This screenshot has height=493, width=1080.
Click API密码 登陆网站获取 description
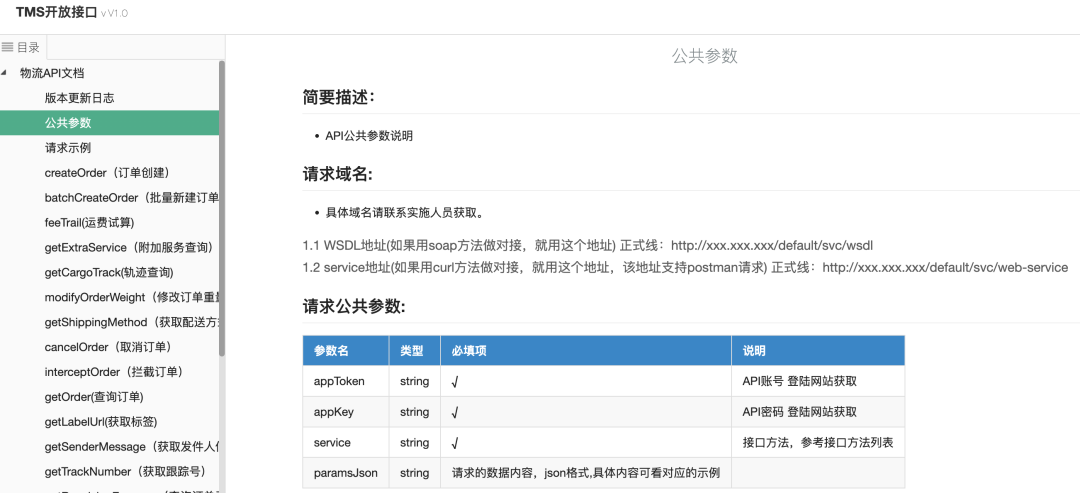(800, 412)
